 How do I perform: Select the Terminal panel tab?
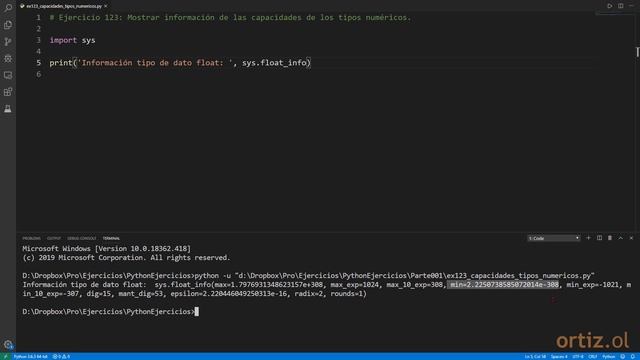(111, 238)
